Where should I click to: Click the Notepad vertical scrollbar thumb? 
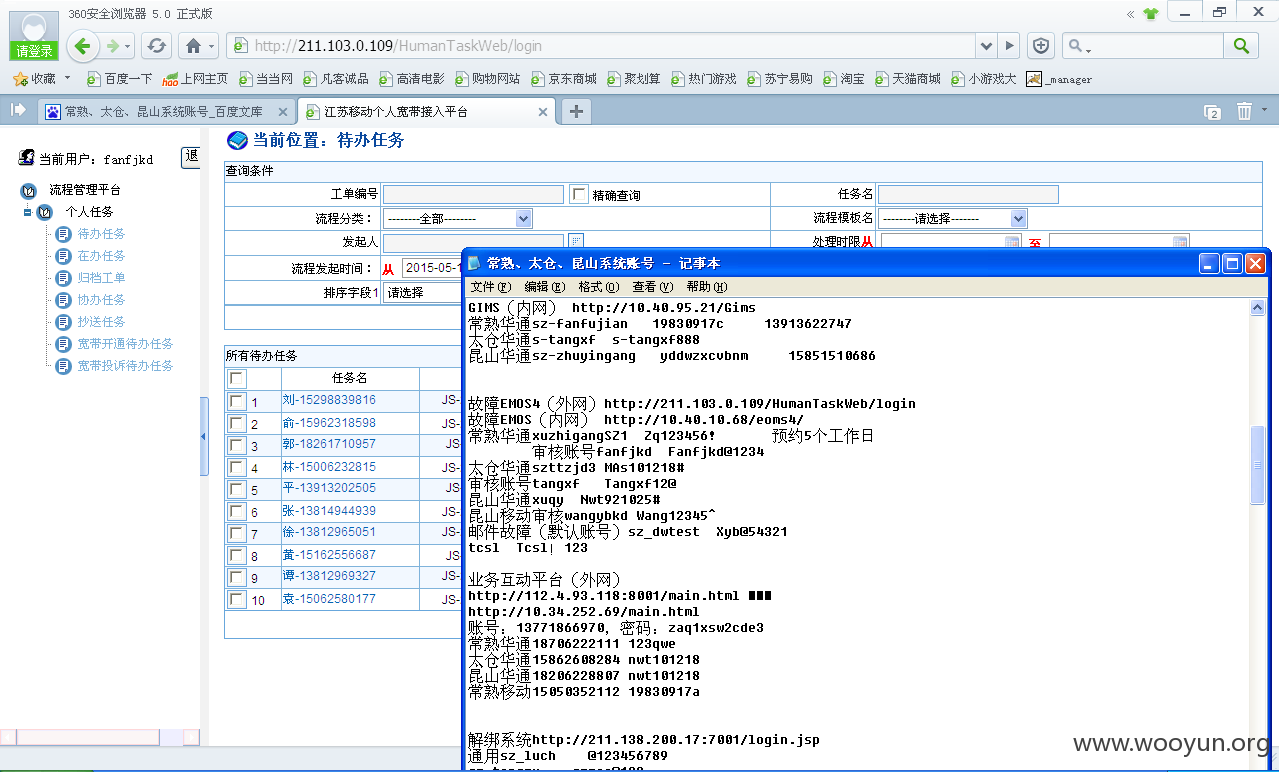(1258, 465)
